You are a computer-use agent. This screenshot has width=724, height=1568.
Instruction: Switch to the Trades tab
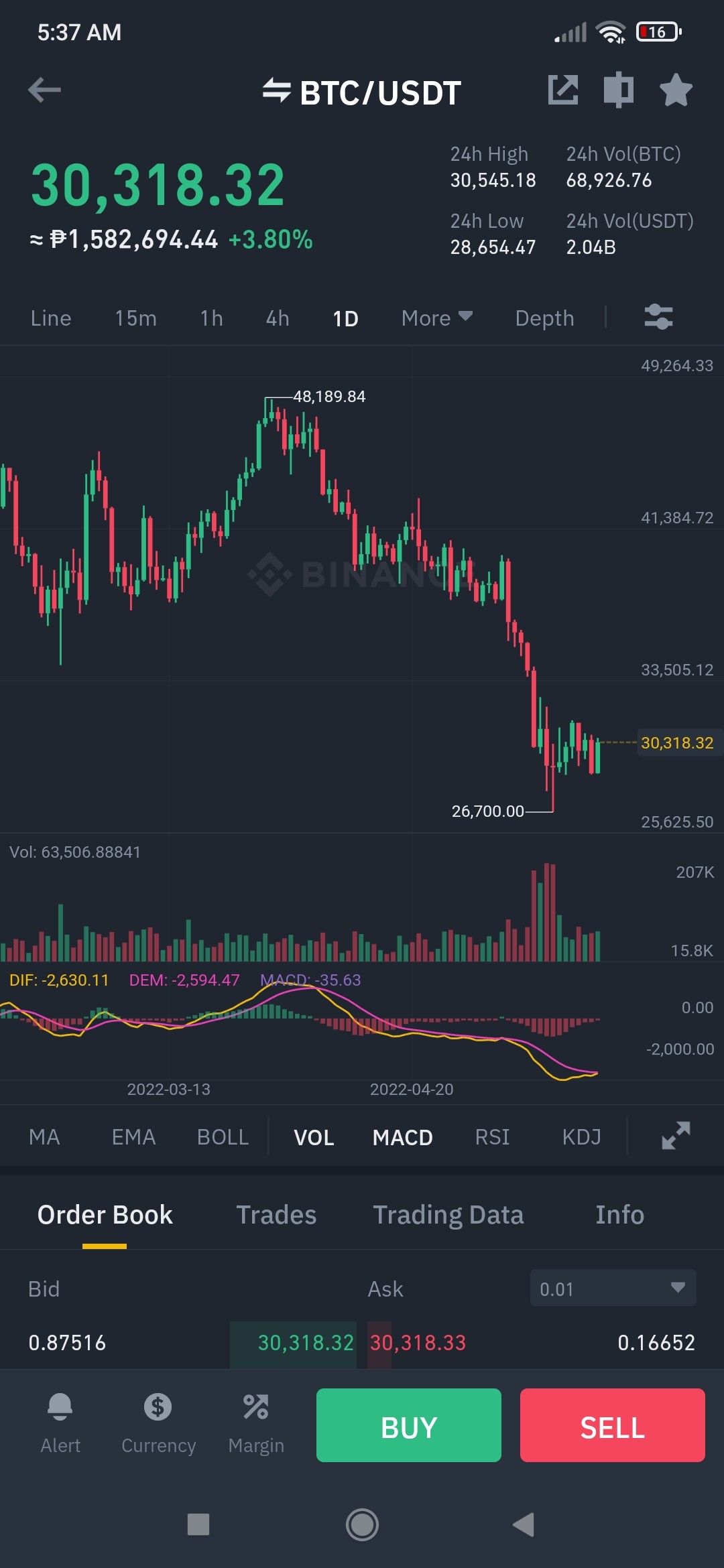coord(276,1215)
